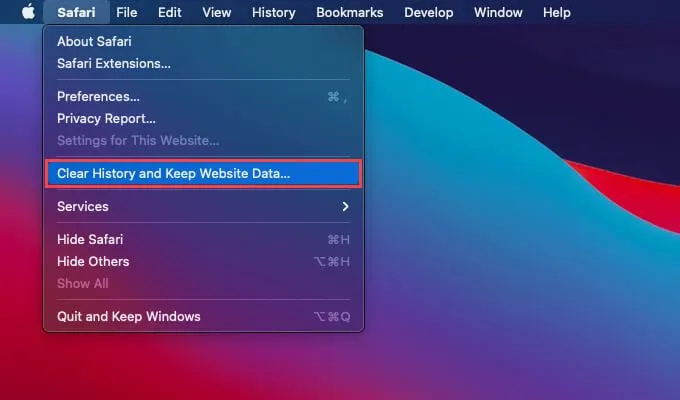The image size is (680, 400).
Task: Select Quit and Keep Windows
Action: [x=203, y=317]
